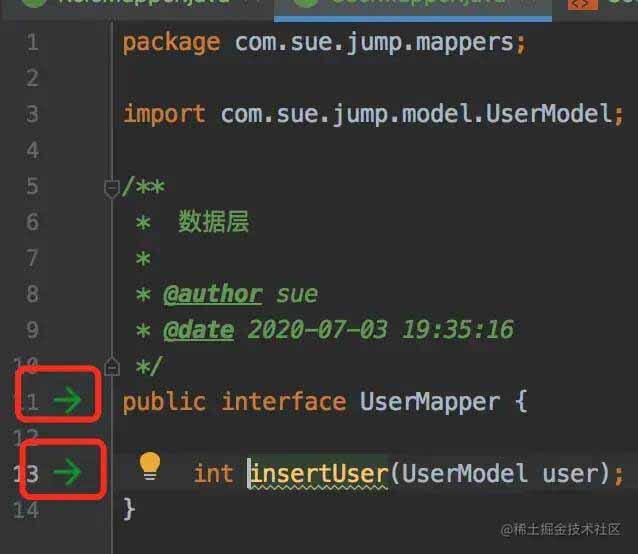Viewport: 638px width, 554px height.
Task: Click the underlined @author tag
Action: pos(213,294)
